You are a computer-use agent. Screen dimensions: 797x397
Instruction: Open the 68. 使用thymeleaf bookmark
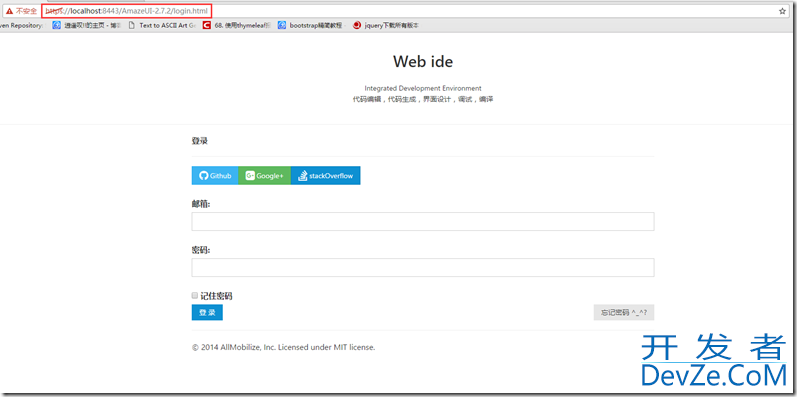(237, 25)
